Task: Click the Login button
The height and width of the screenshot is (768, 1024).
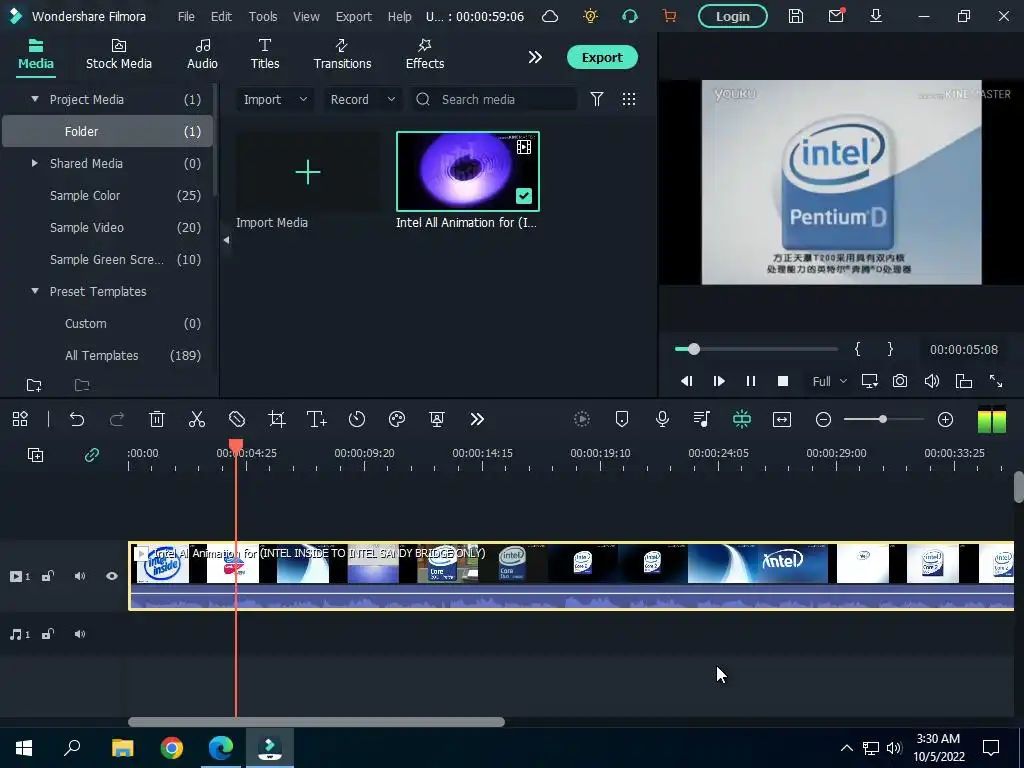Action: tap(733, 16)
